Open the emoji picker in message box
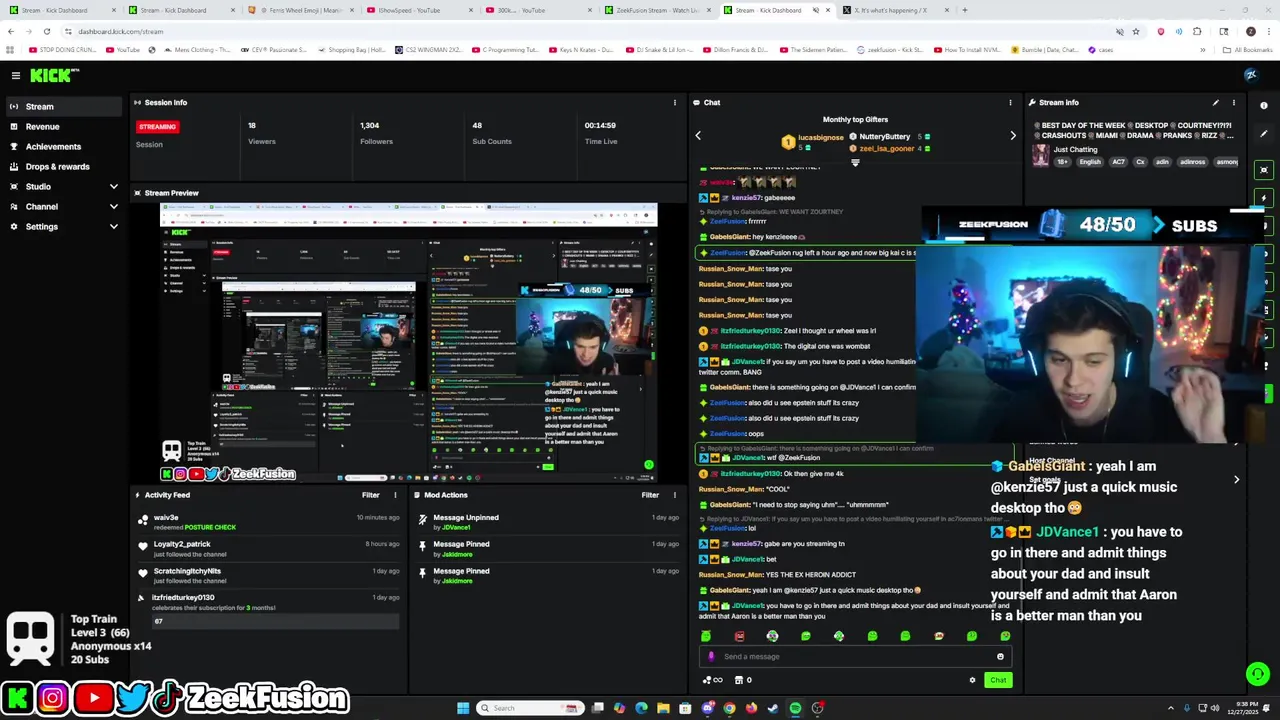The image size is (1280, 720). coord(1000,657)
